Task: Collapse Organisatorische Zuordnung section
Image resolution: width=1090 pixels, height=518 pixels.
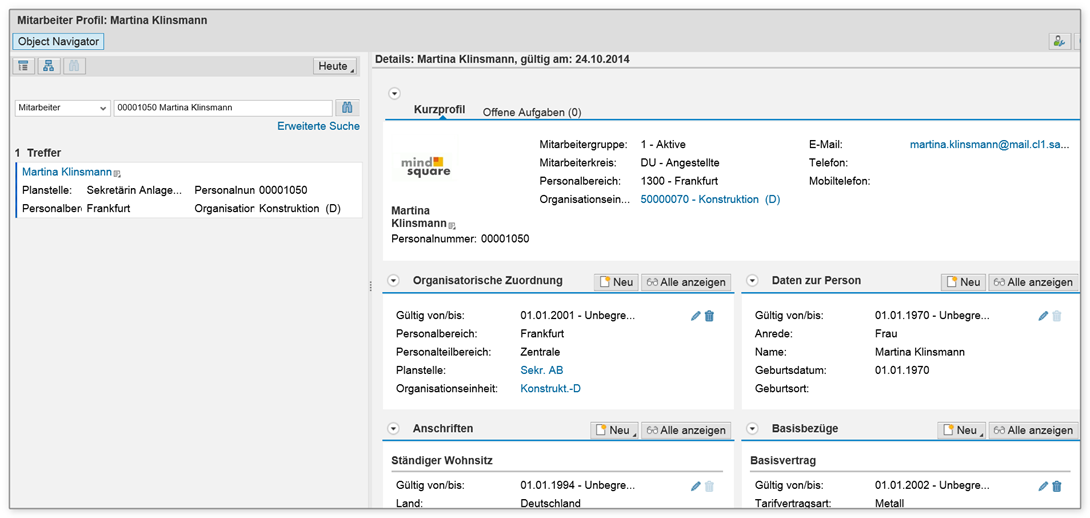Action: [394, 281]
